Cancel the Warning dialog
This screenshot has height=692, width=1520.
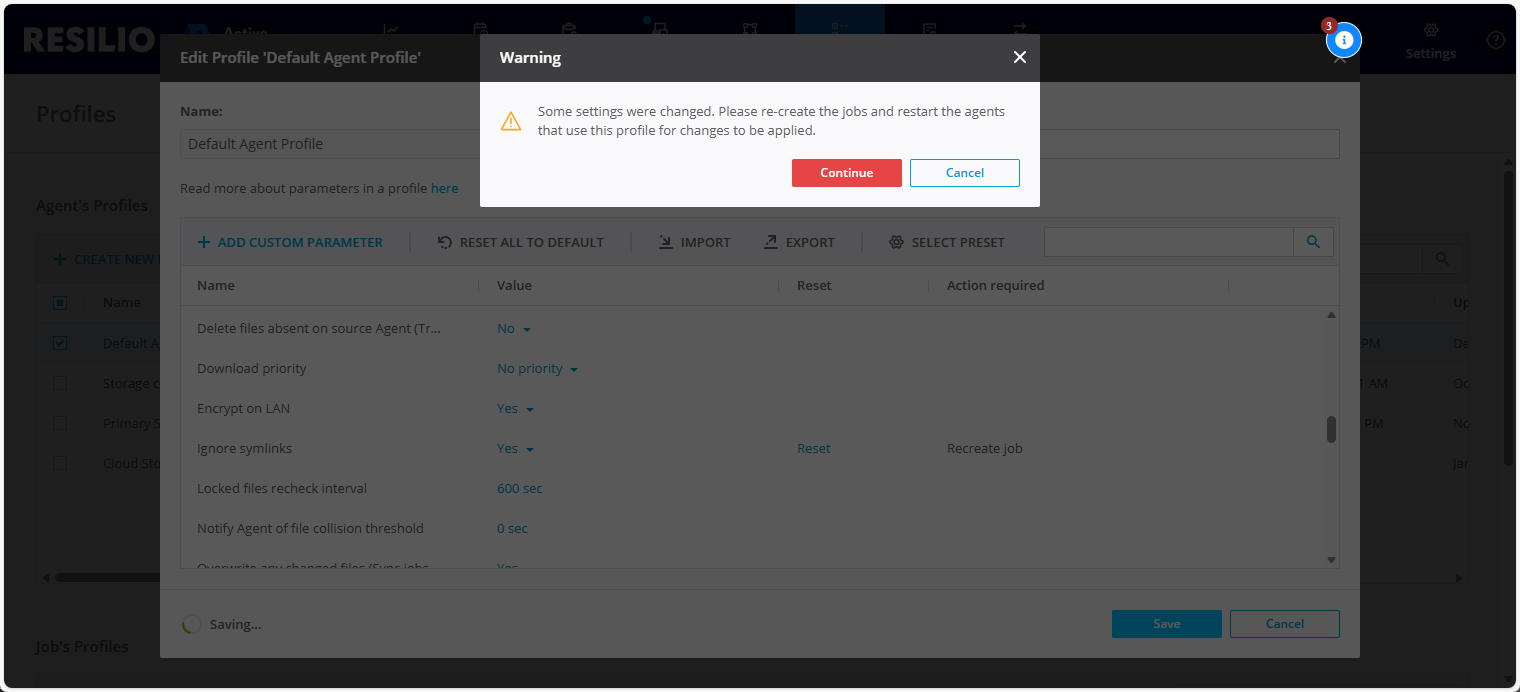click(964, 173)
